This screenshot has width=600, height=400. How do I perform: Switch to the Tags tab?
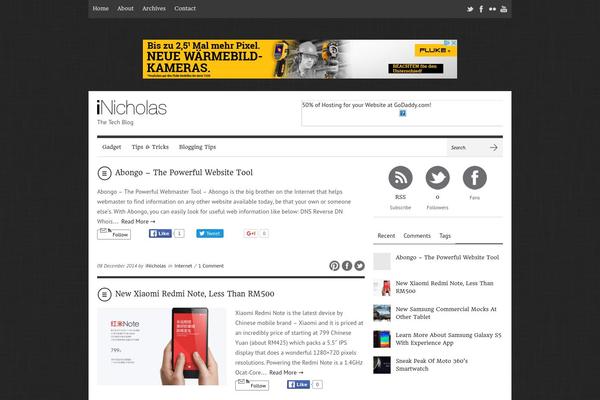[445, 236]
